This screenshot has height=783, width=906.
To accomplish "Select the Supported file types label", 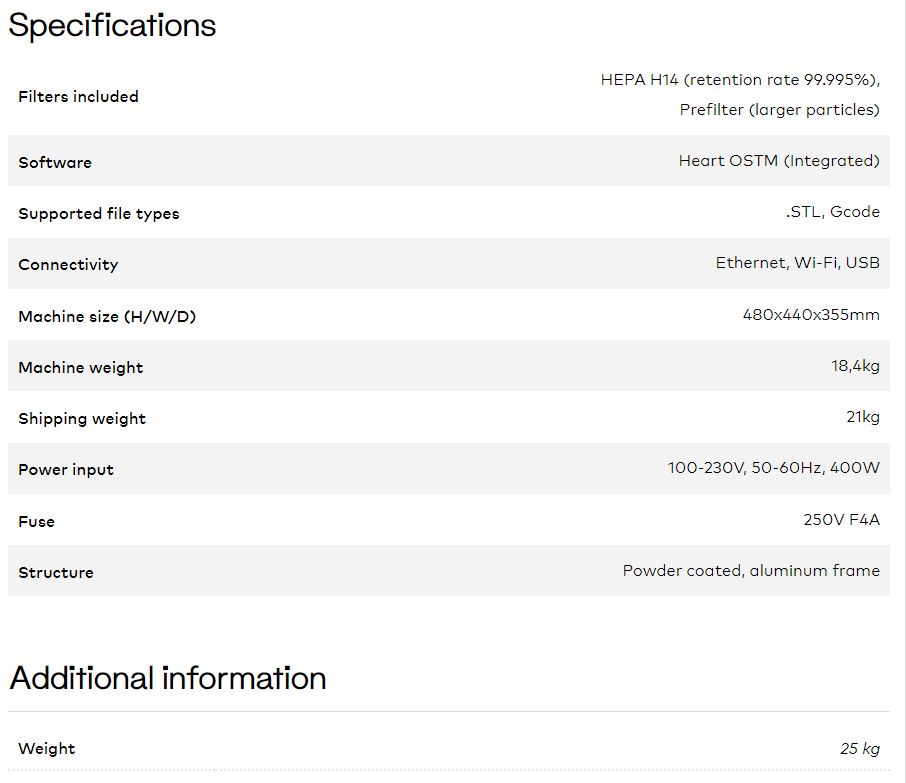I will [x=99, y=214].
